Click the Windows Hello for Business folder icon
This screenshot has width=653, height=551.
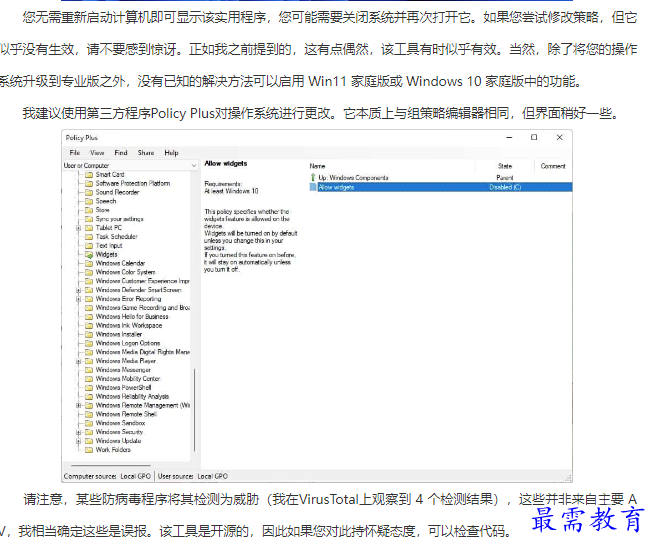pos(89,317)
